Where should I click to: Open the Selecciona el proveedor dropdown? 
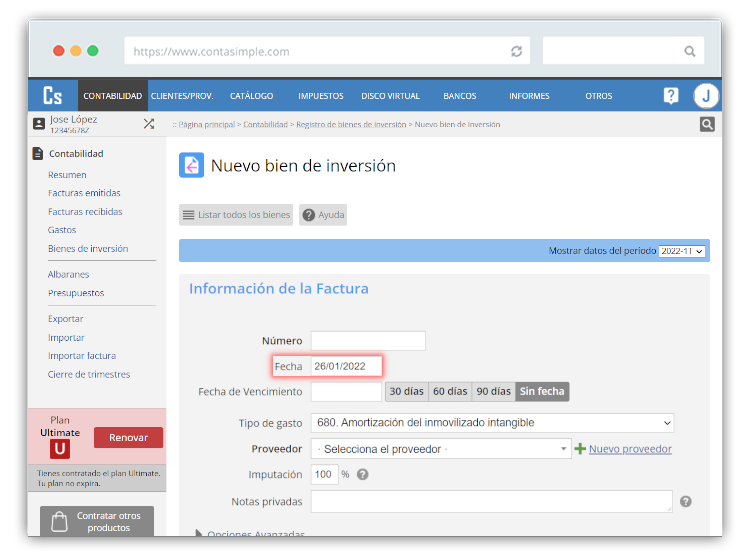coord(441,449)
